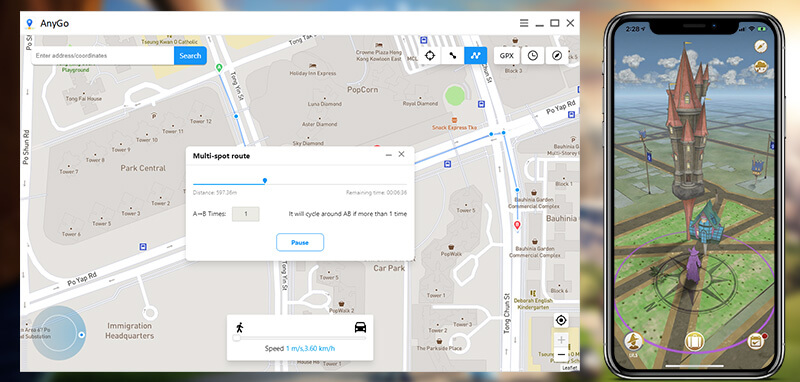Open the GPX import button

coord(507,56)
